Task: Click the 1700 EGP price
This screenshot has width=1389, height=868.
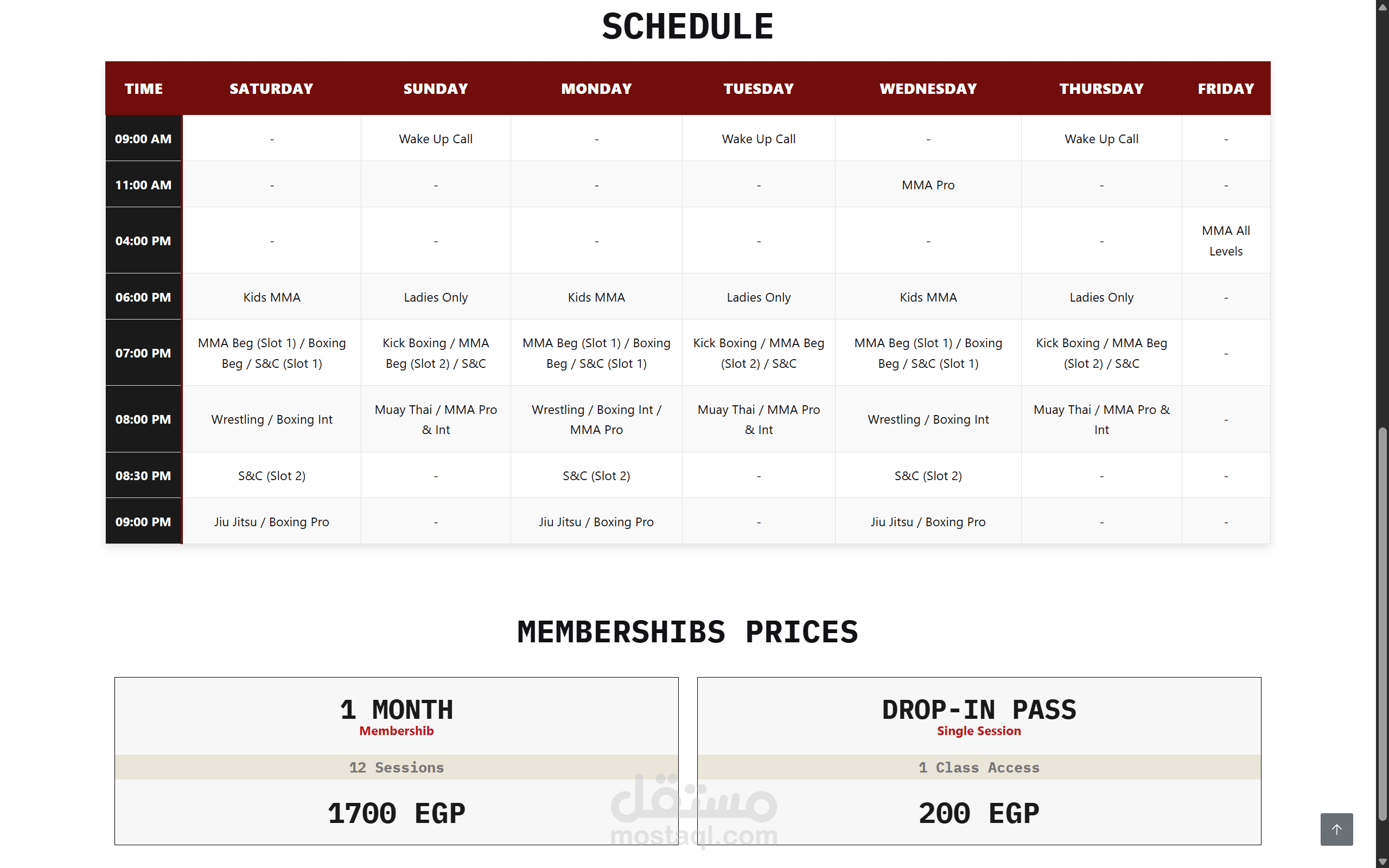Action: tap(396, 813)
